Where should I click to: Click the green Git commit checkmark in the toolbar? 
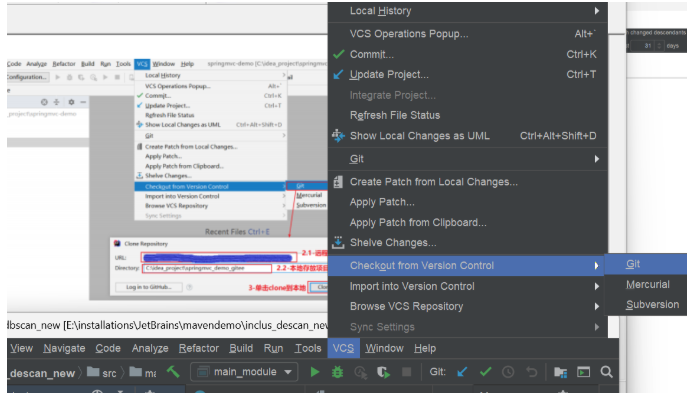[x=485, y=372]
